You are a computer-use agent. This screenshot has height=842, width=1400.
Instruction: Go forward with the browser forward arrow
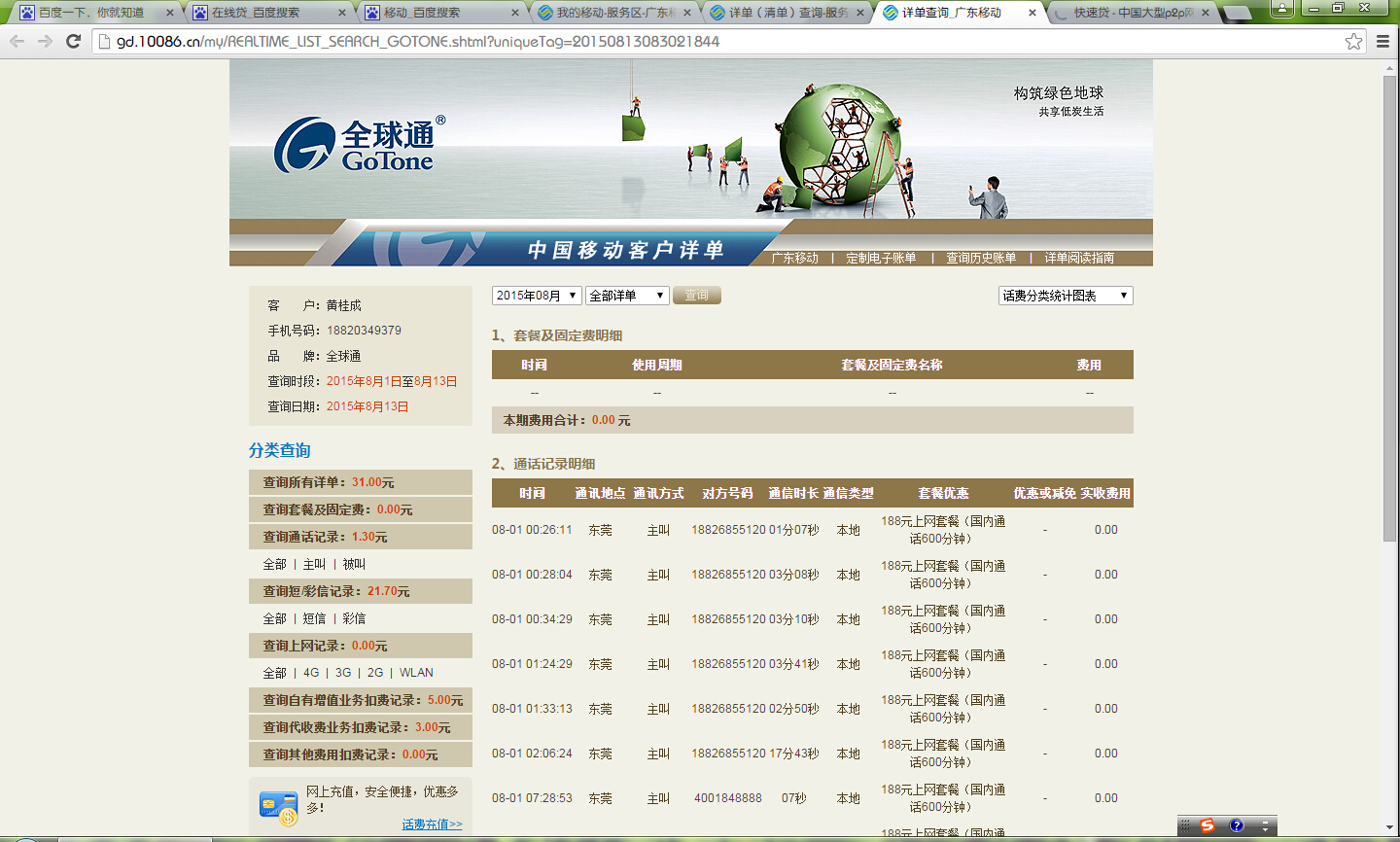[45, 41]
